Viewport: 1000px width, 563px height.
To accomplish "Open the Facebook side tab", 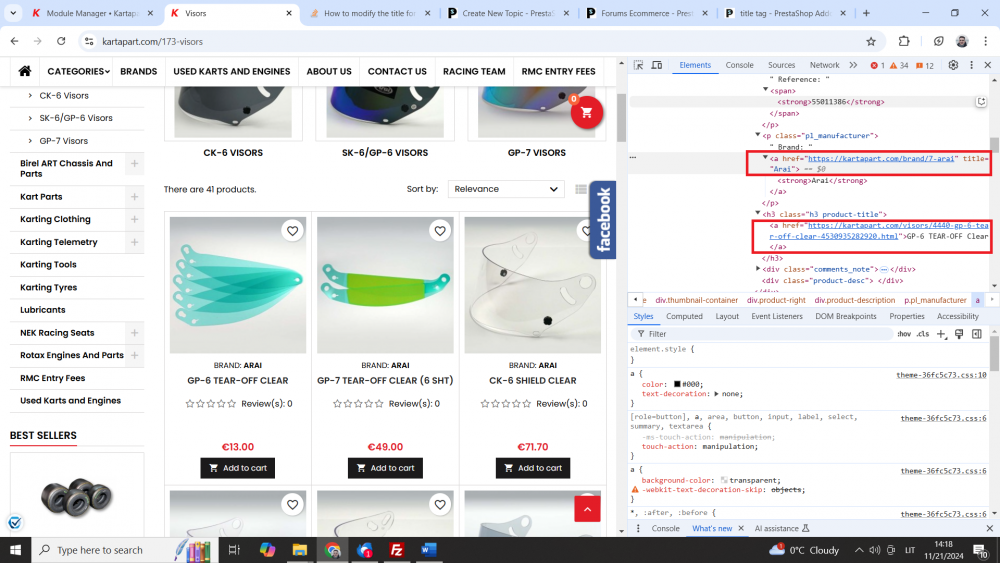I will [x=603, y=219].
